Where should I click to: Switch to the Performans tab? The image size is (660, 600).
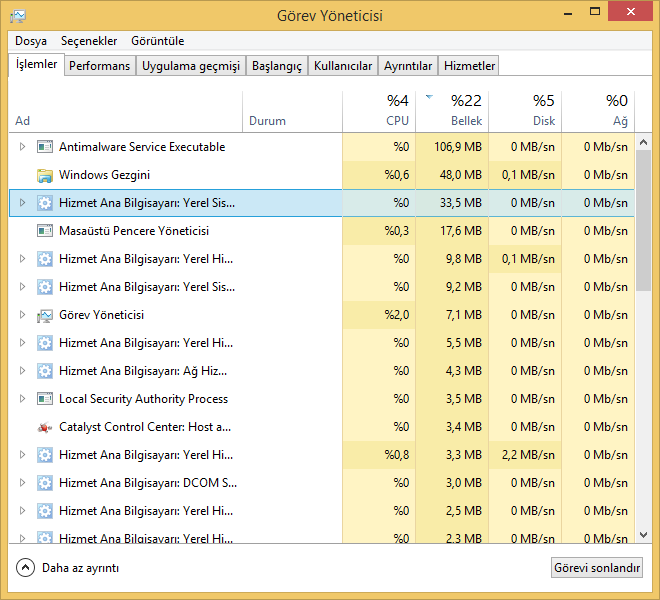point(100,66)
